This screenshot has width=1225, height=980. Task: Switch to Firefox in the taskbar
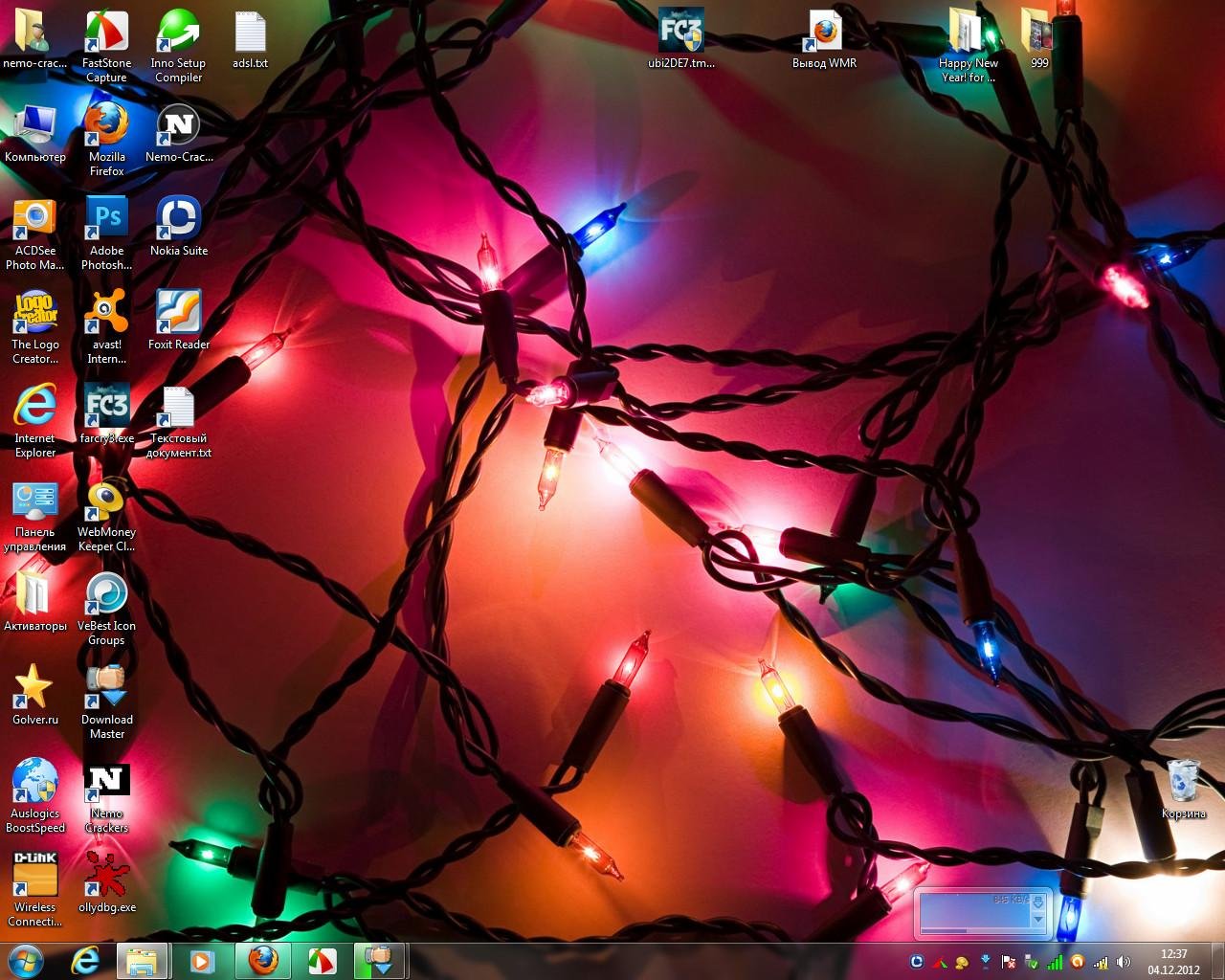coord(262,961)
